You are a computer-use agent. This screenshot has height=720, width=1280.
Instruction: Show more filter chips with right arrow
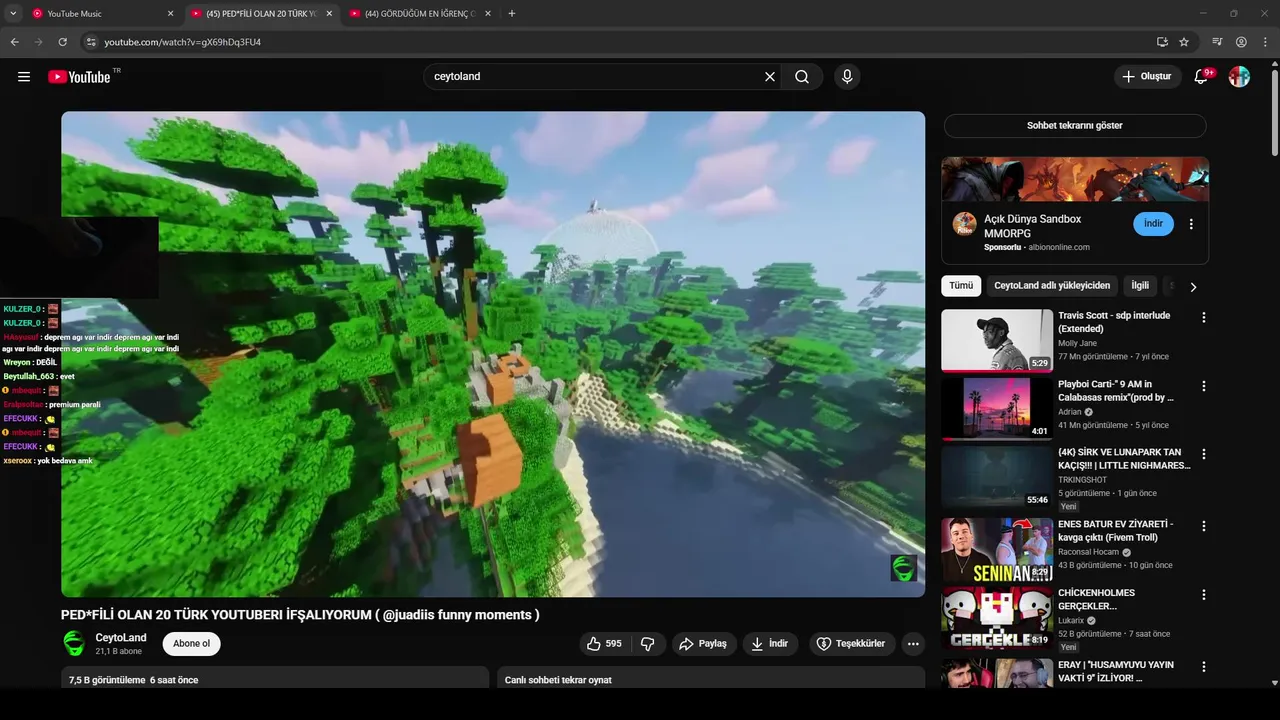[x=1192, y=287]
